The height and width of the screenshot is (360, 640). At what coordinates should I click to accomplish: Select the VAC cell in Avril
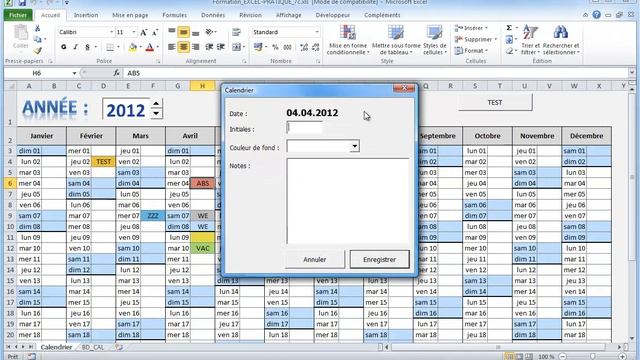click(x=202, y=248)
